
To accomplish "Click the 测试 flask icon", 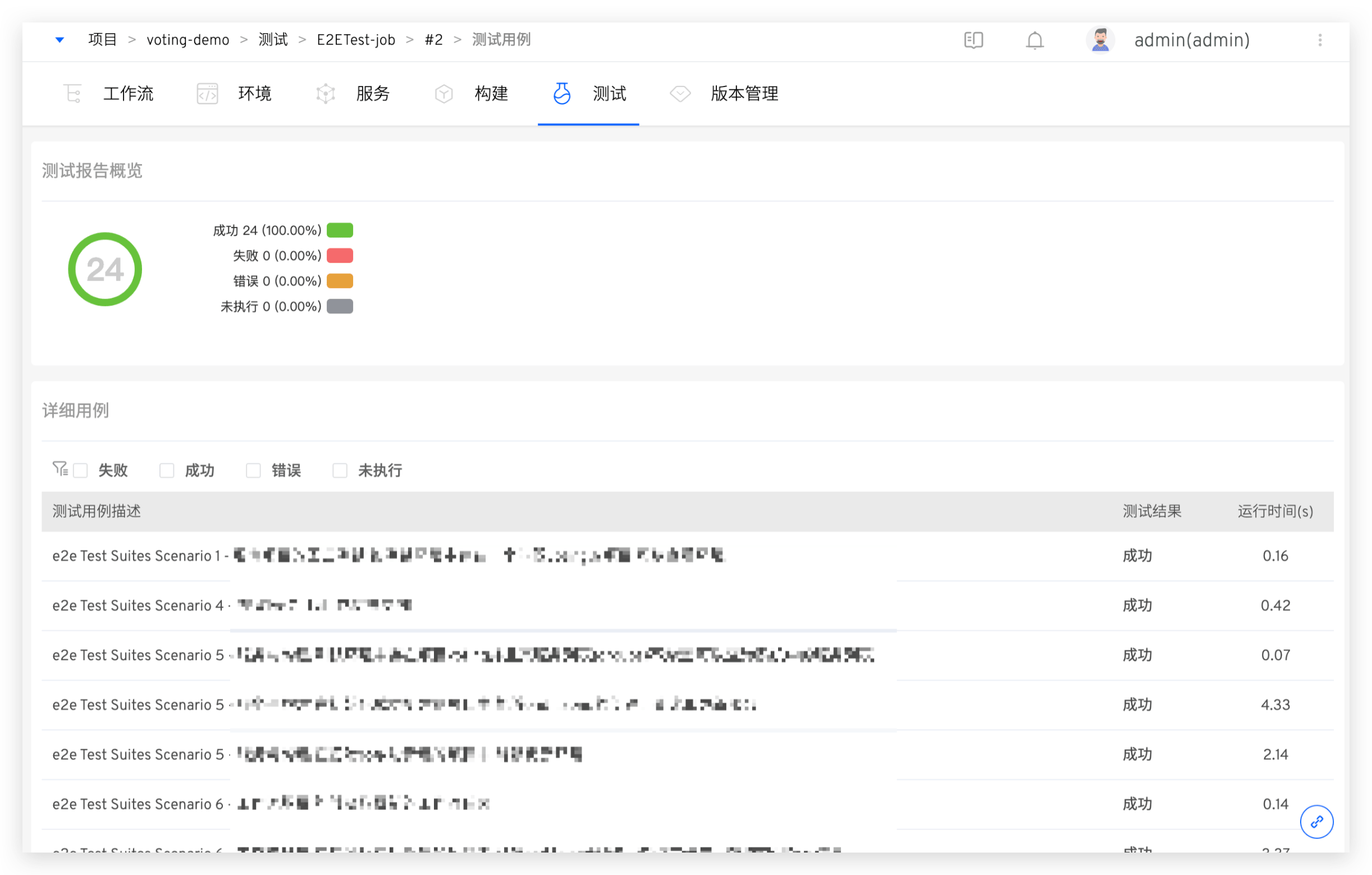I will pos(562,93).
